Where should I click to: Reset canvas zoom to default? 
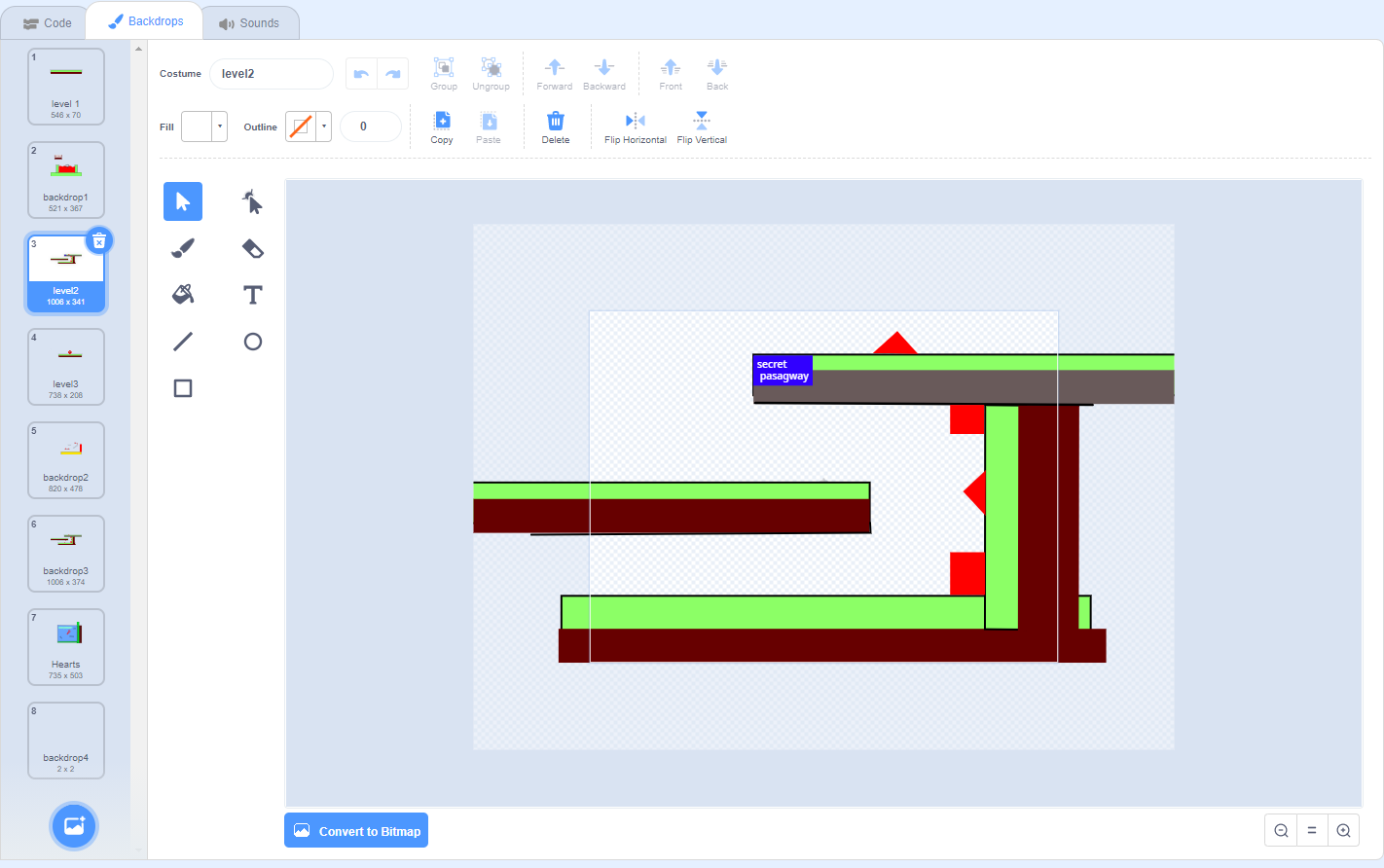click(1312, 830)
